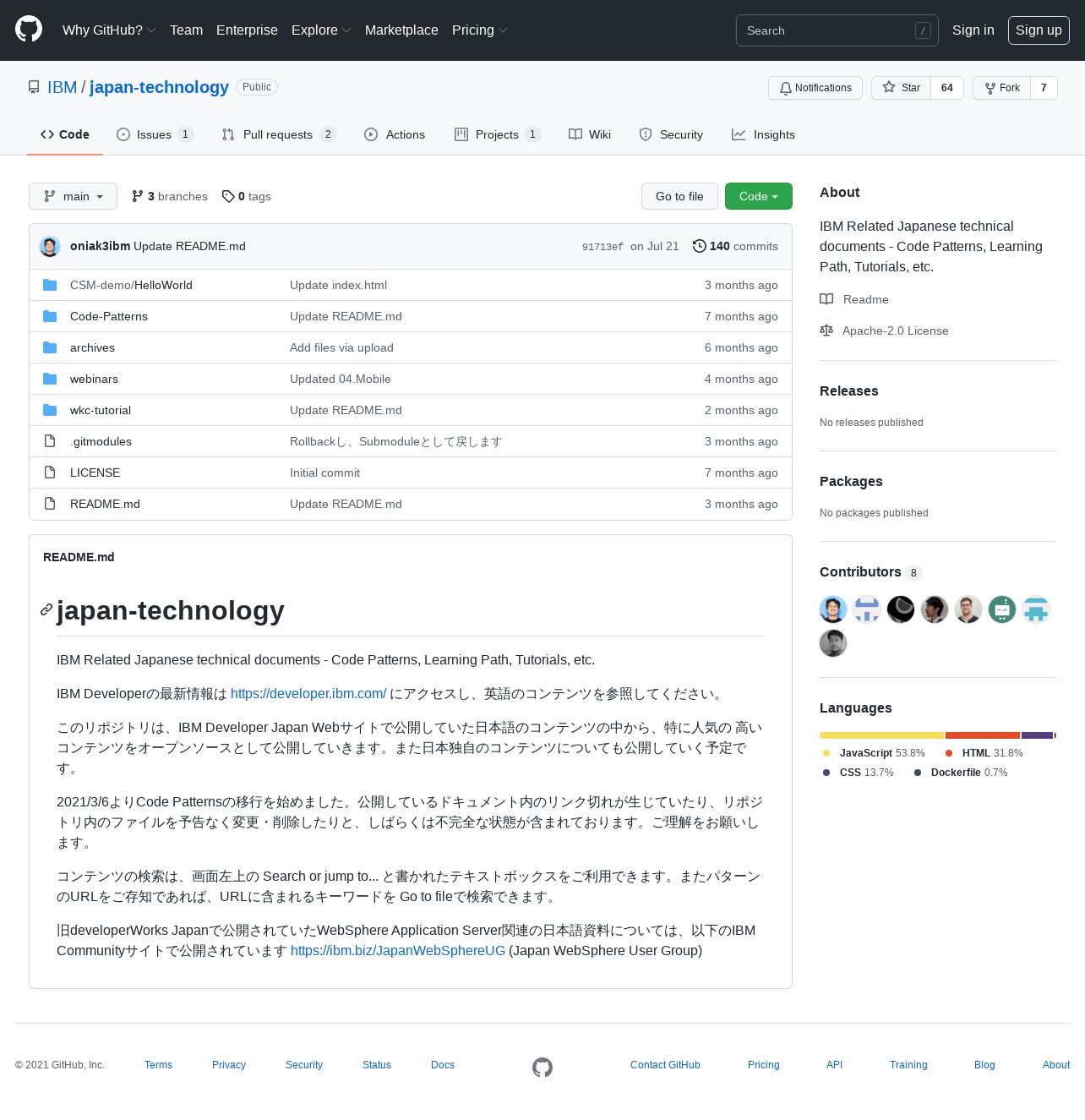Click the Go to file button
This screenshot has width=1085, height=1120.
(679, 196)
